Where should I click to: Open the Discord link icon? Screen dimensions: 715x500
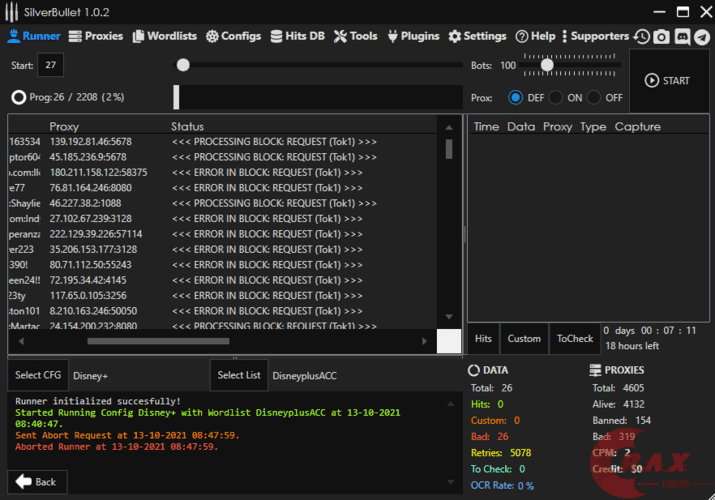pos(682,36)
